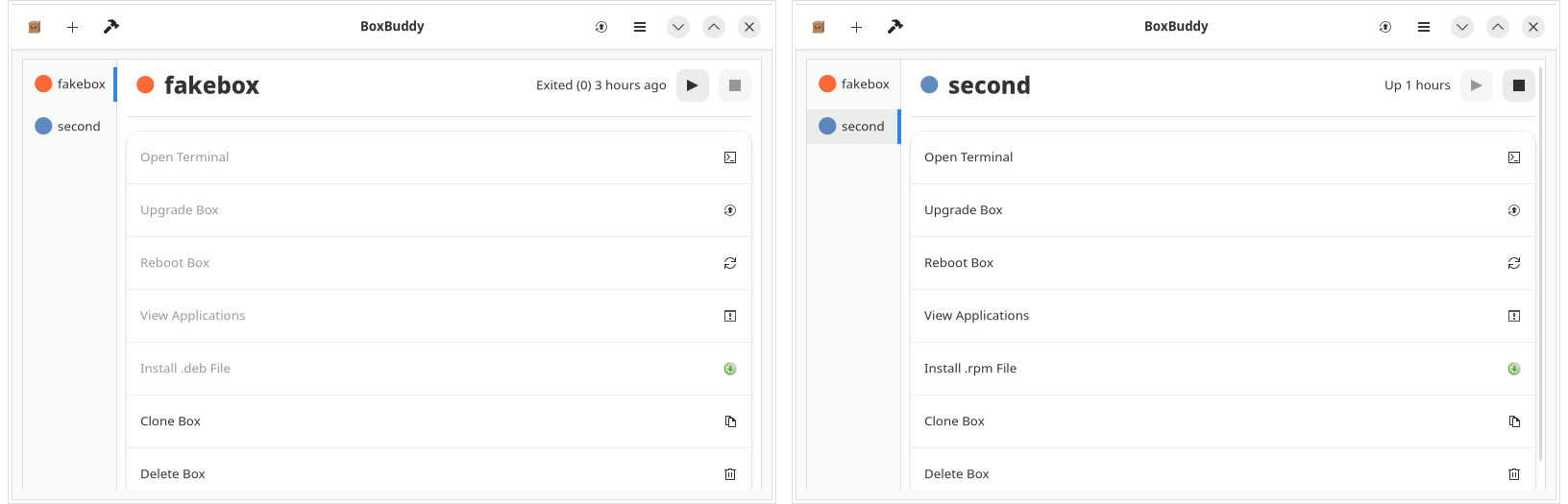Click upgrade icon in fakebox Upgrade Box row
This screenshot has width=1568, height=504.
730,210
